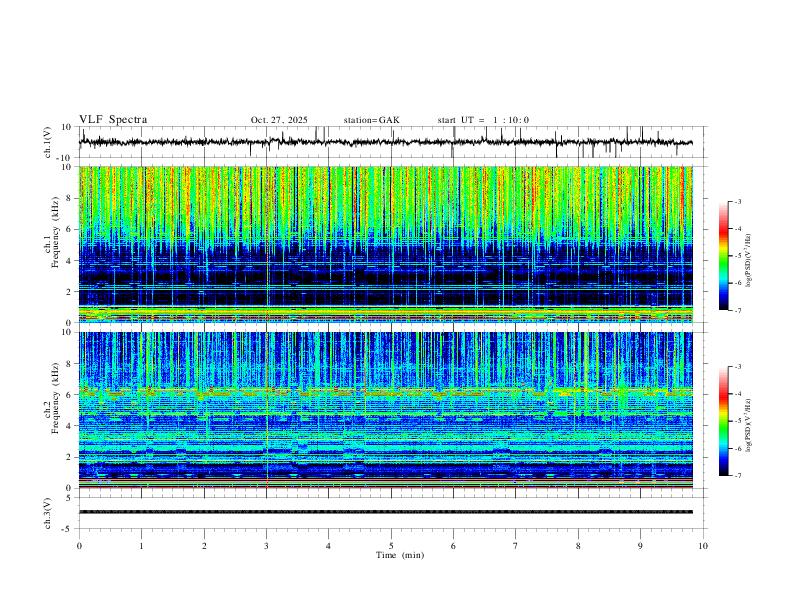This screenshot has width=792, height=612.
Task: Click the "8" kHz tick of ch.1 spectrogram
Action: pyautogui.click(x=69, y=198)
